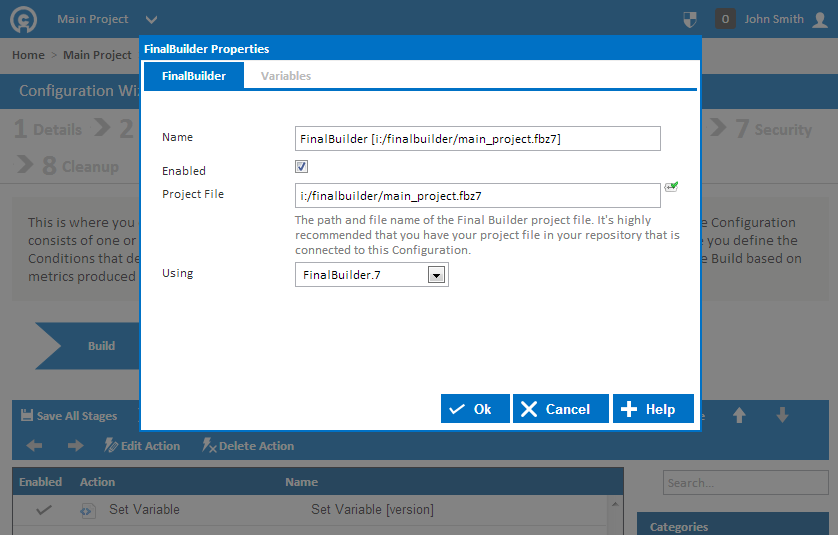Go to wizard step 8 Cleanup
The width and height of the screenshot is (838, 535).
[x=80, y=166]
